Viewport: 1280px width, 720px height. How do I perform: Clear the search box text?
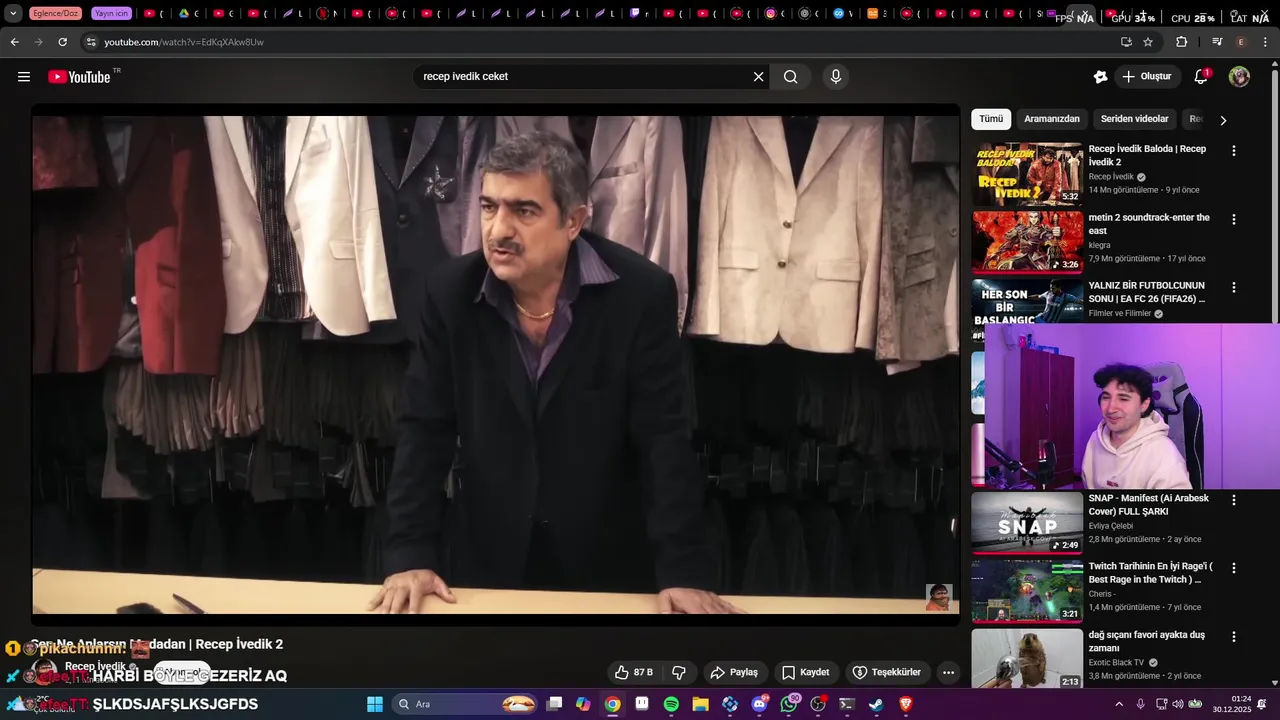[x=758, y=77]
